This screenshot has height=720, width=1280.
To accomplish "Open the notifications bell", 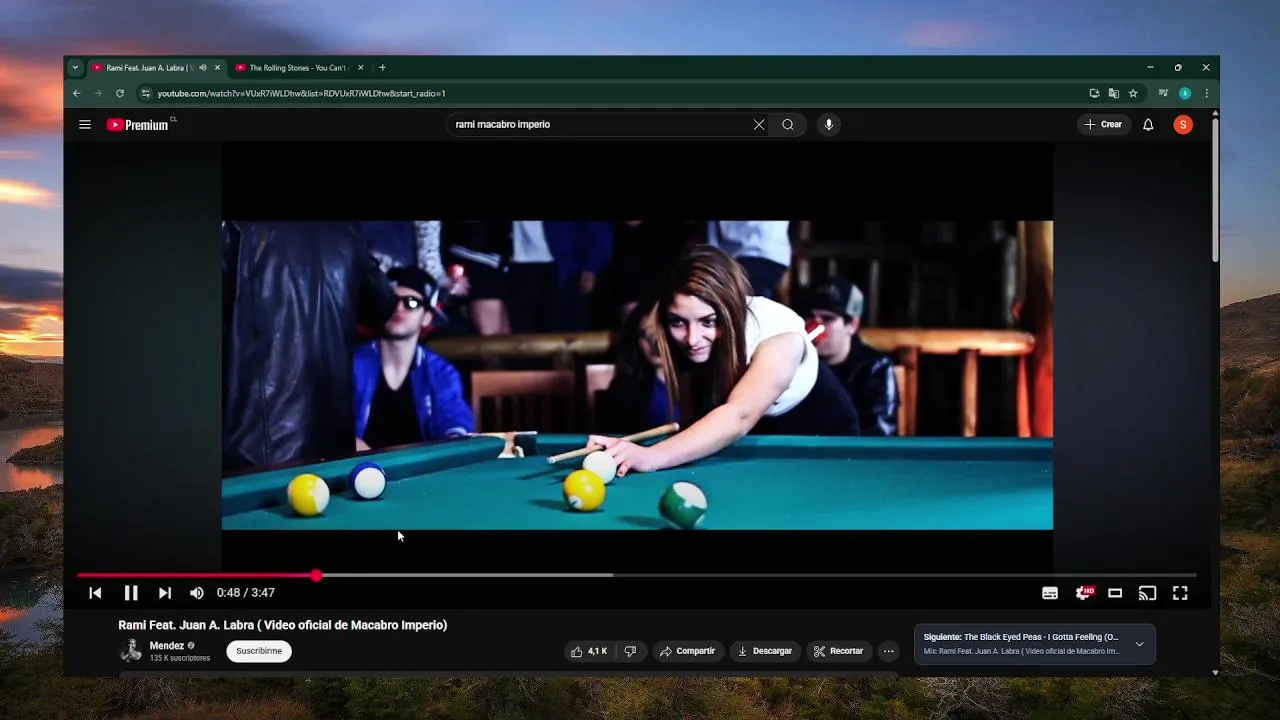I will 1148,125.
